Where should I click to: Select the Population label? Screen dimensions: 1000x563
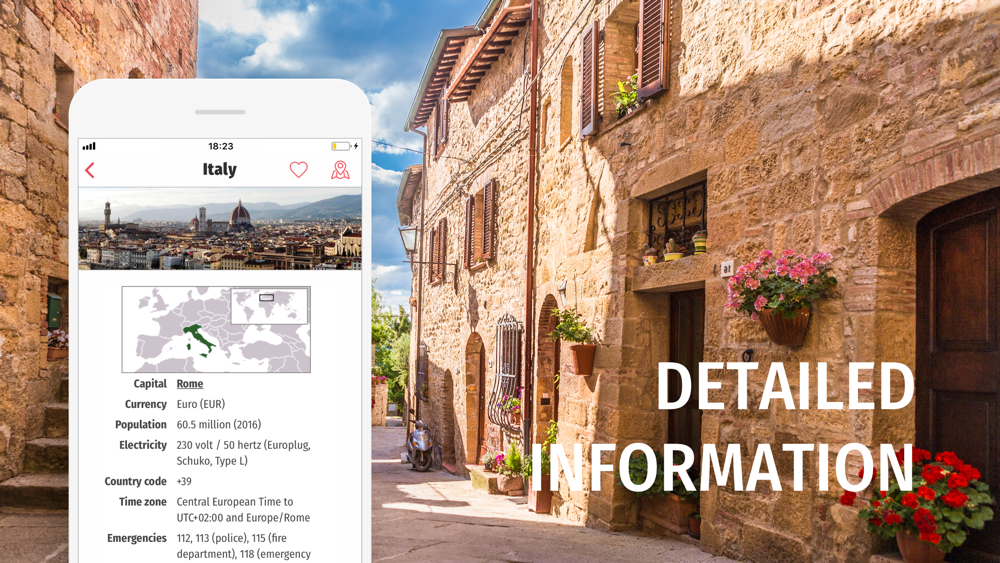point(141,425)
